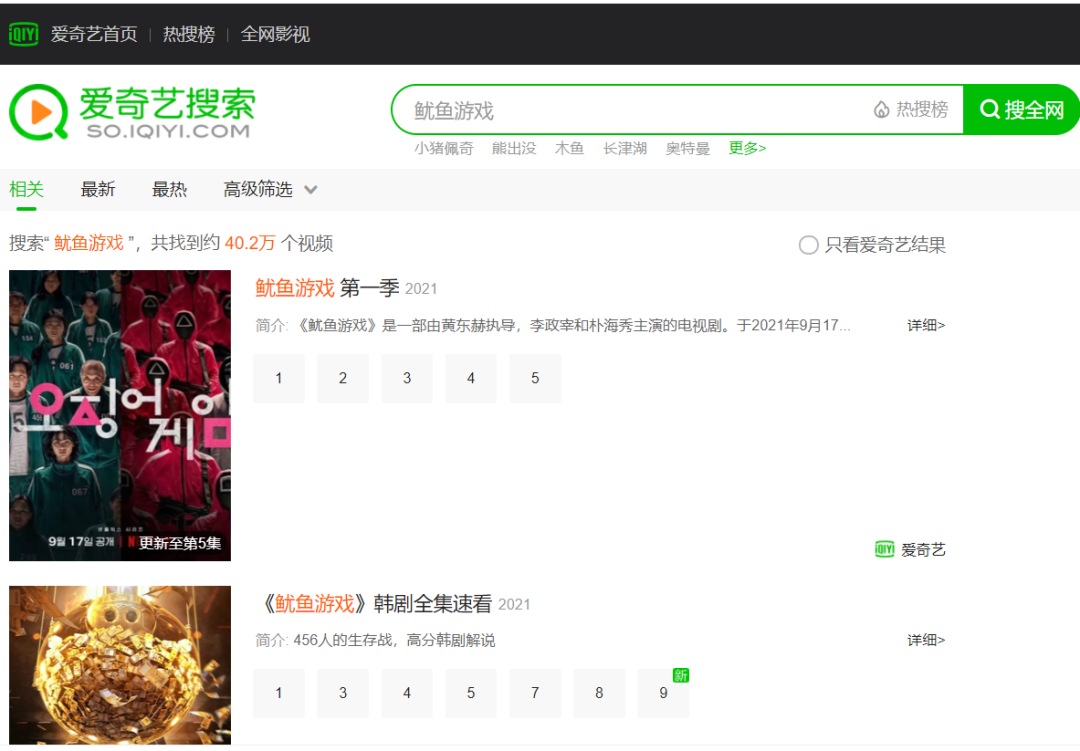Select suggested search 奥特曼

pos(687,148)
